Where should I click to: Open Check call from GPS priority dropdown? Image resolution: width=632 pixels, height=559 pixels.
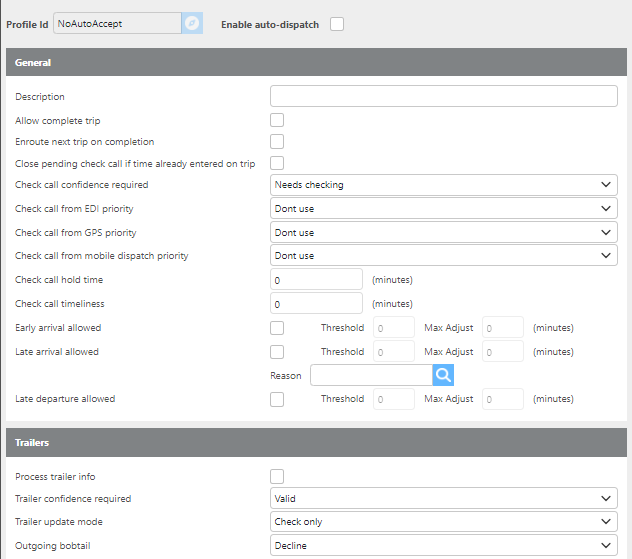coord(444,232)
